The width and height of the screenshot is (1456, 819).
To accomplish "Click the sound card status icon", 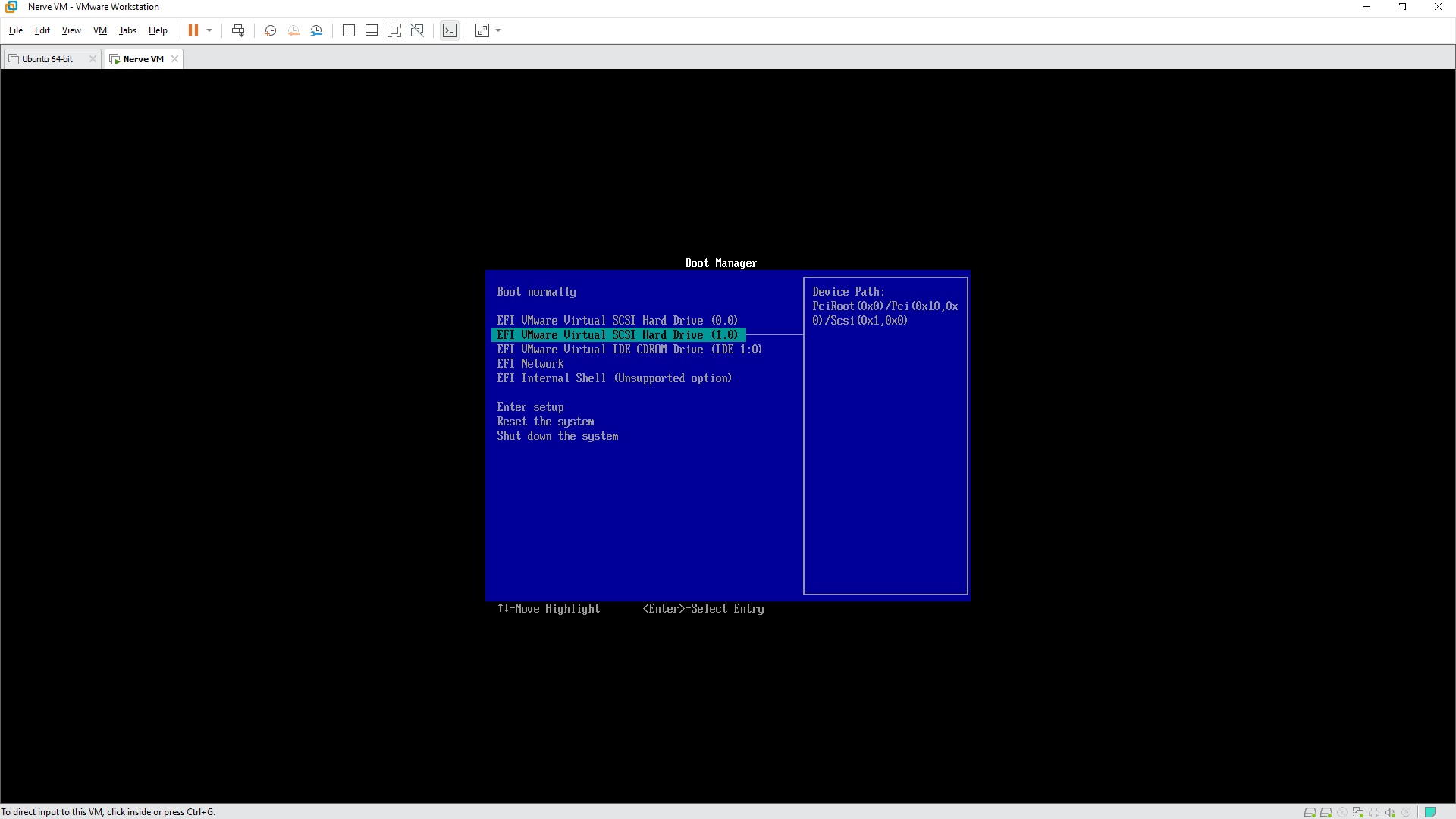I will 1390,812.
